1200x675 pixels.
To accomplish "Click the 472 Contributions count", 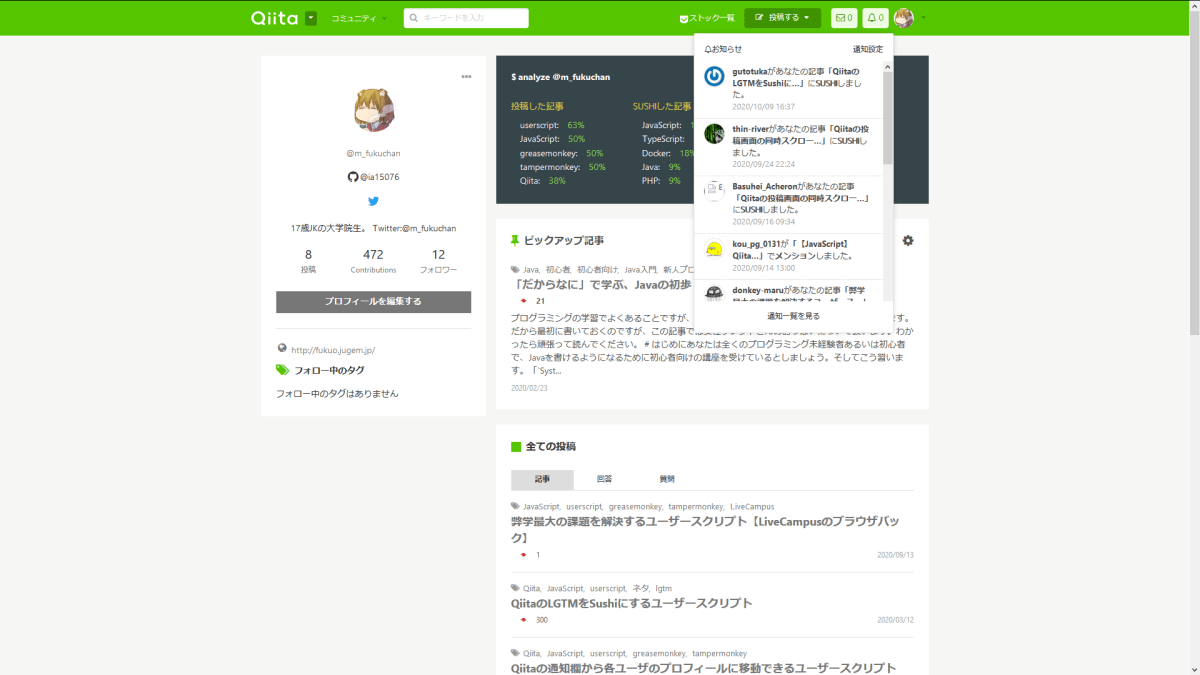I will [373, 261].
